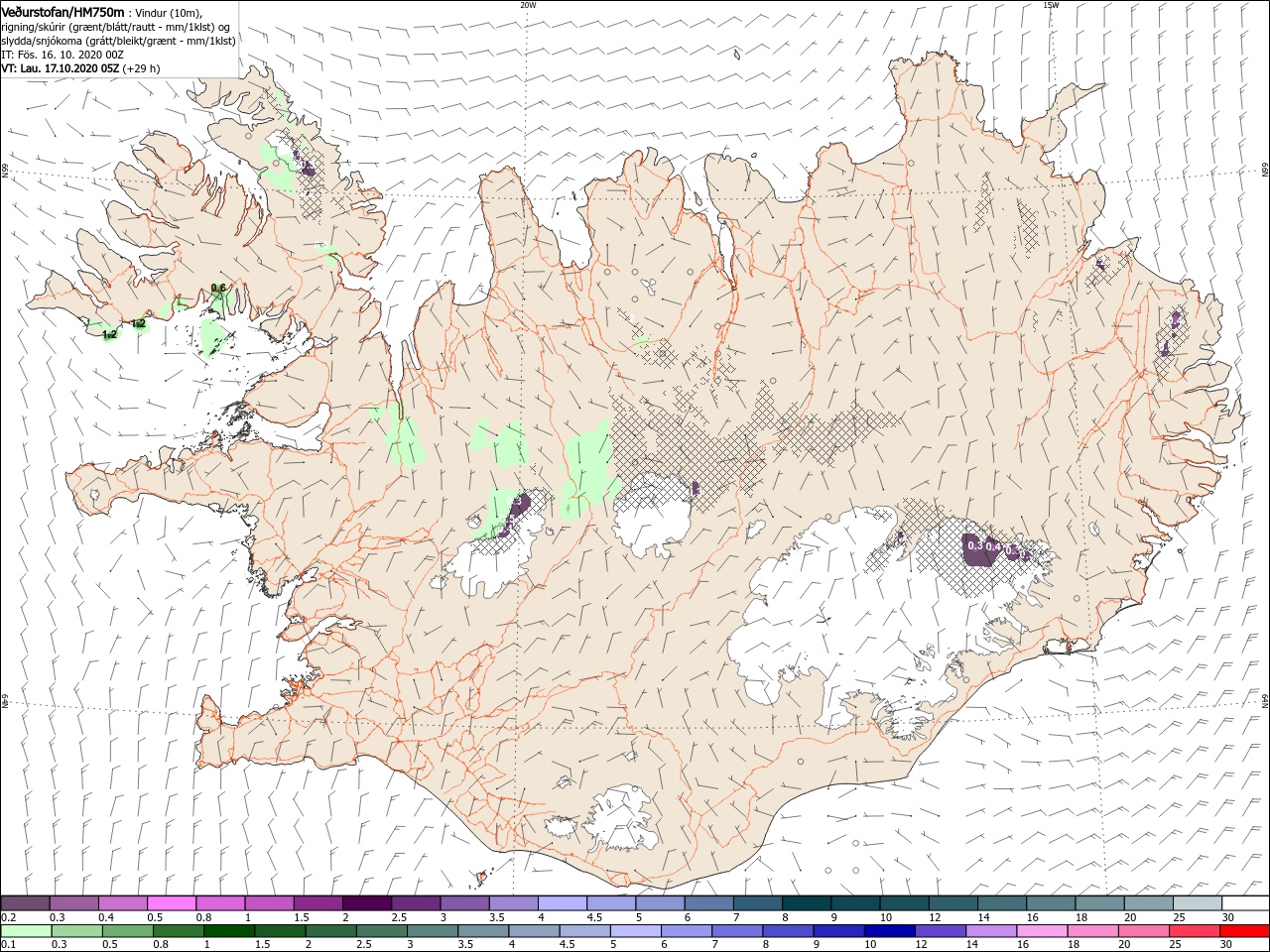
Task: Pick the lavender 4 swatch in the snow row
Action: pyautogui.click(x=562, y=903)
